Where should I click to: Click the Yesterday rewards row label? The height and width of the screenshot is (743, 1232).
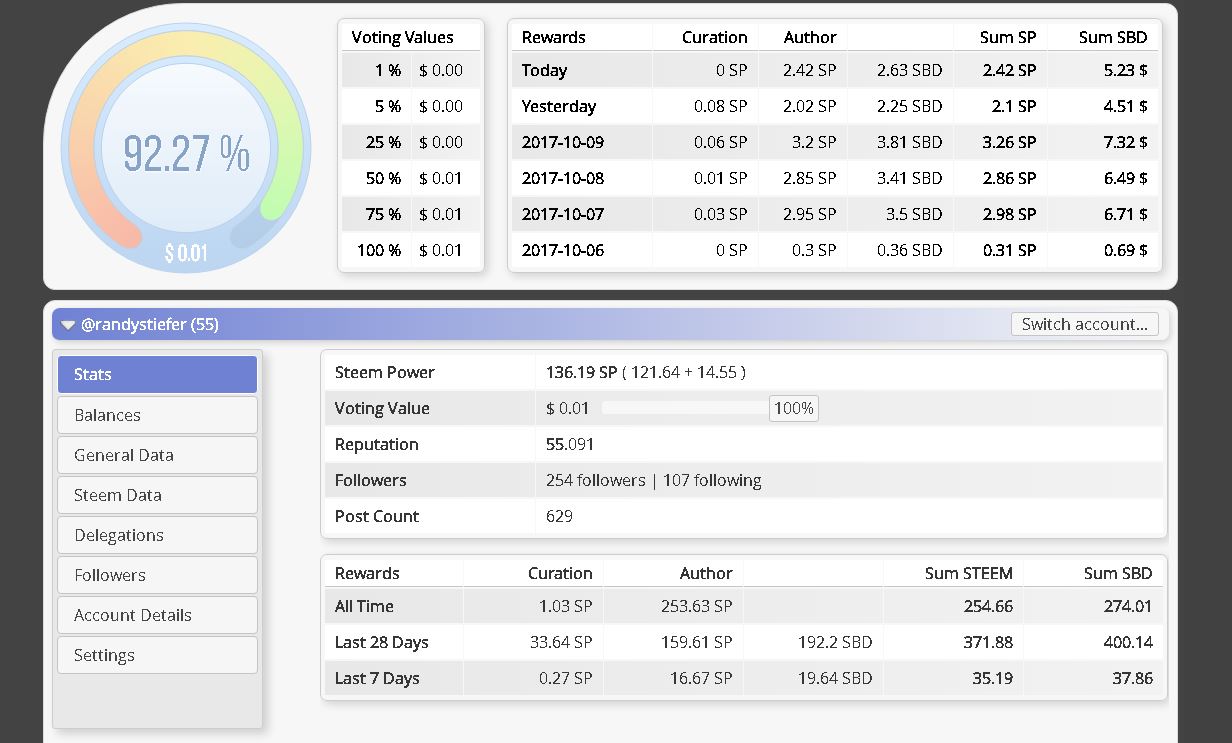pos(559,106)
